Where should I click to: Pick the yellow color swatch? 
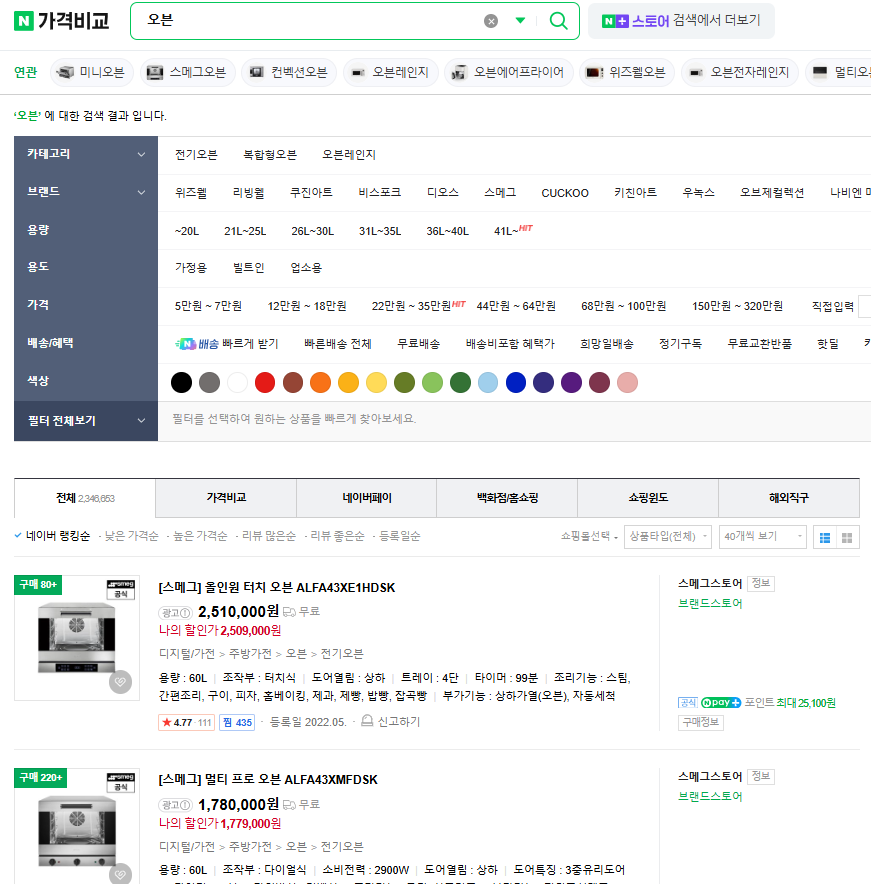(377, 382)
